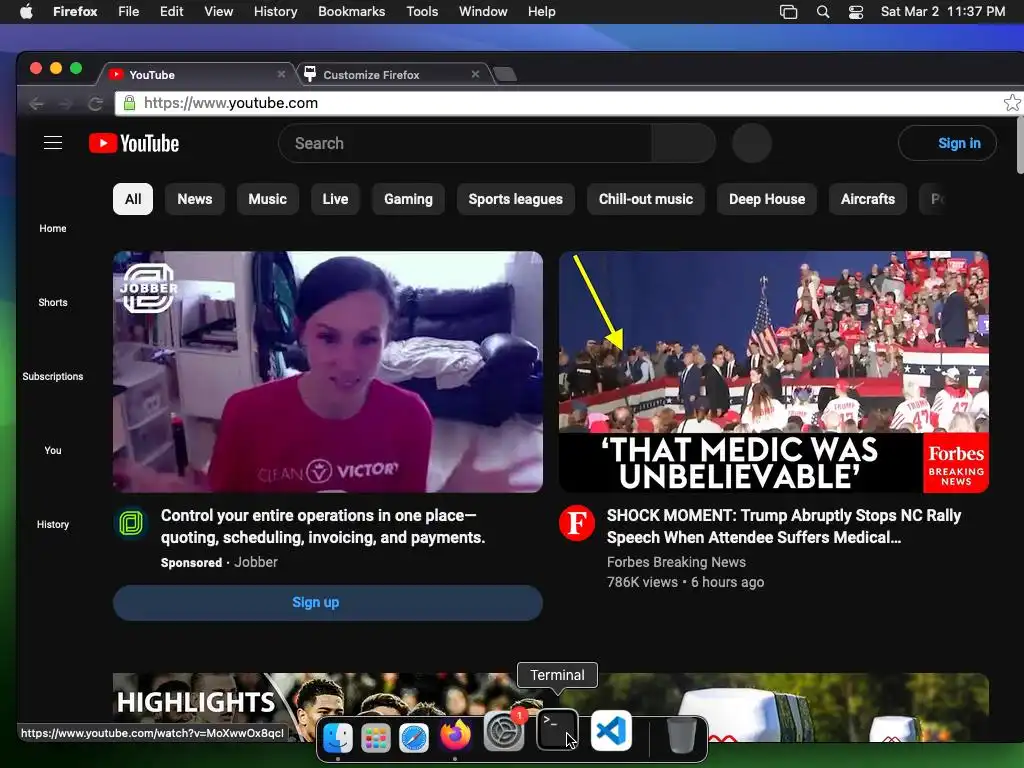
Task: Open the Tools menu
Action: click(x=422, y=12)
